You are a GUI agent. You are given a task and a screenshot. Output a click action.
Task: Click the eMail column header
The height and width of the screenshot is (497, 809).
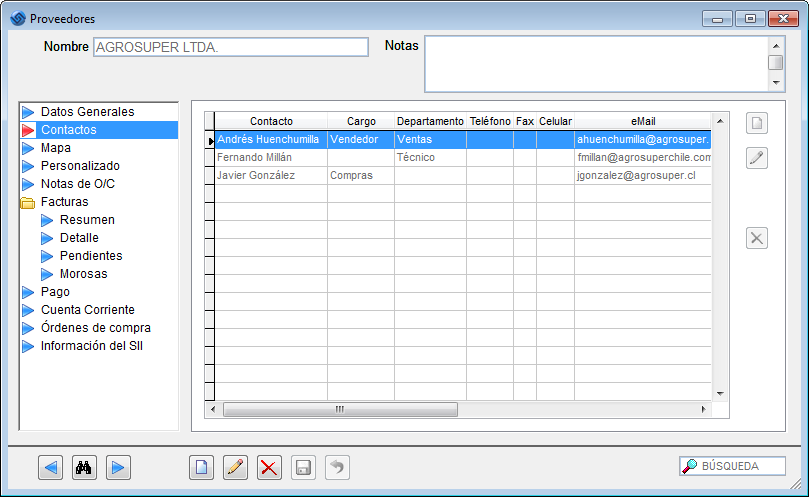click(x=643, y=121)
